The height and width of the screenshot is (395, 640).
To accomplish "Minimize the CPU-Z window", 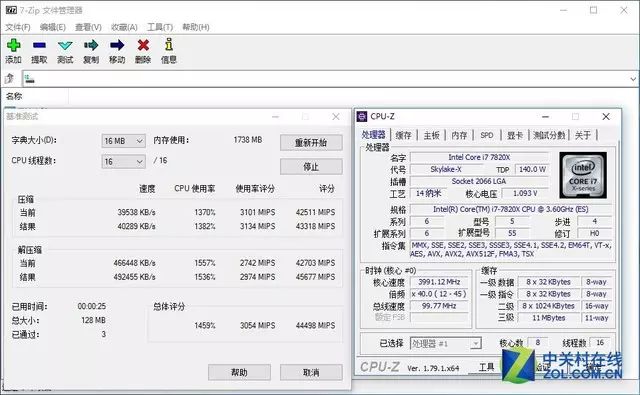I will tap(545, 117).
